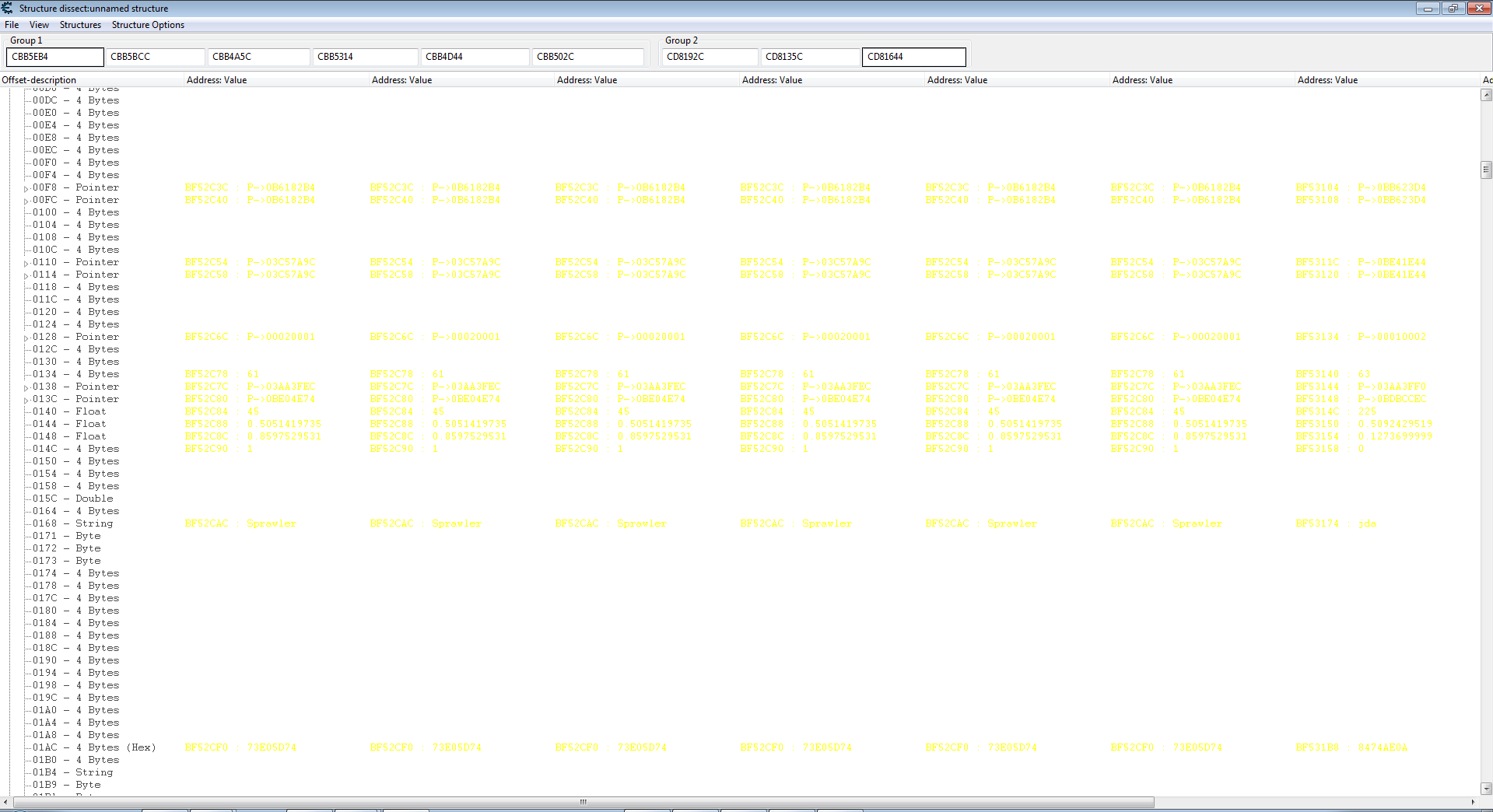Screen dimensions: 1493x812
Task: Expand the 0128 Pointer row
Action: (x=26, y=338)
